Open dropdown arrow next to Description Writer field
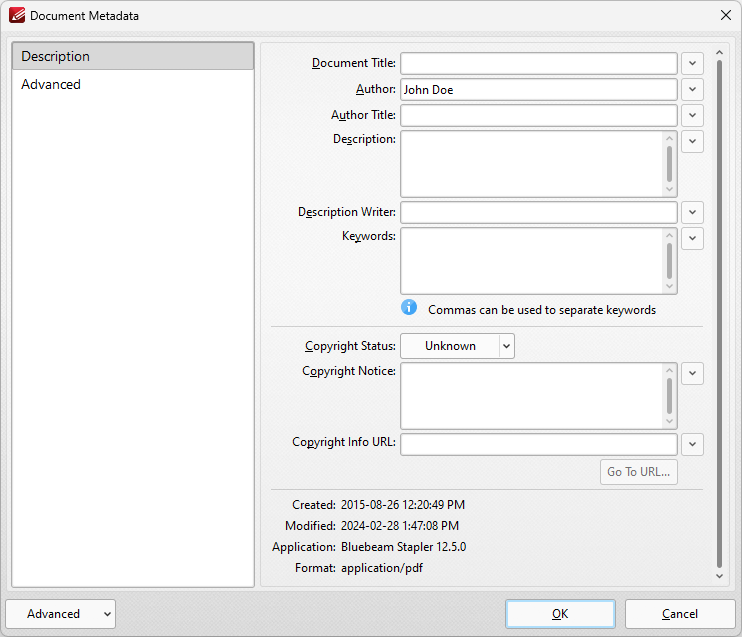The height and width of the screenshot is (637, 742). [x=692, y=212]
